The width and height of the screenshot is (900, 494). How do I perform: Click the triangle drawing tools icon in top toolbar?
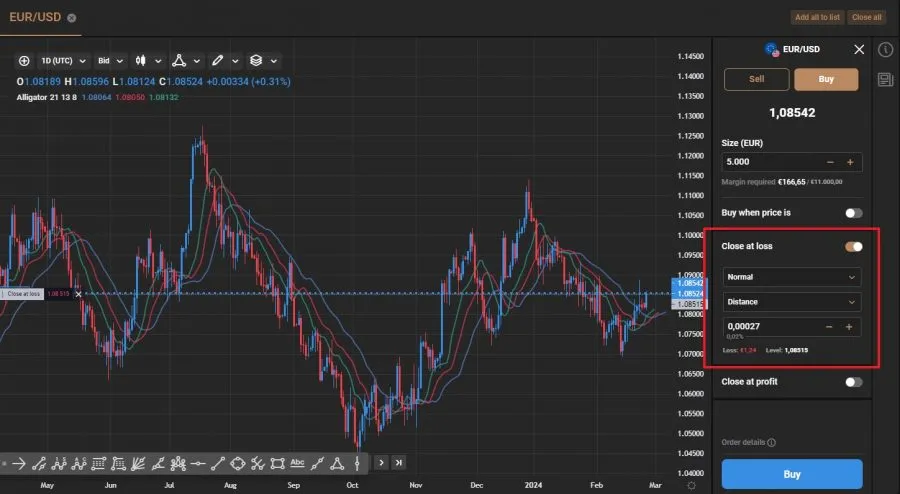click(179, 61)
